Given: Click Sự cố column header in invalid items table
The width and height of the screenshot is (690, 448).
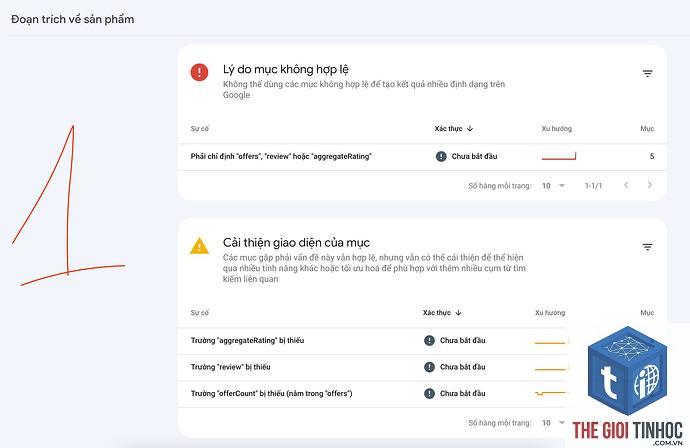Looking at the screenshot, I should coord(199,129).
